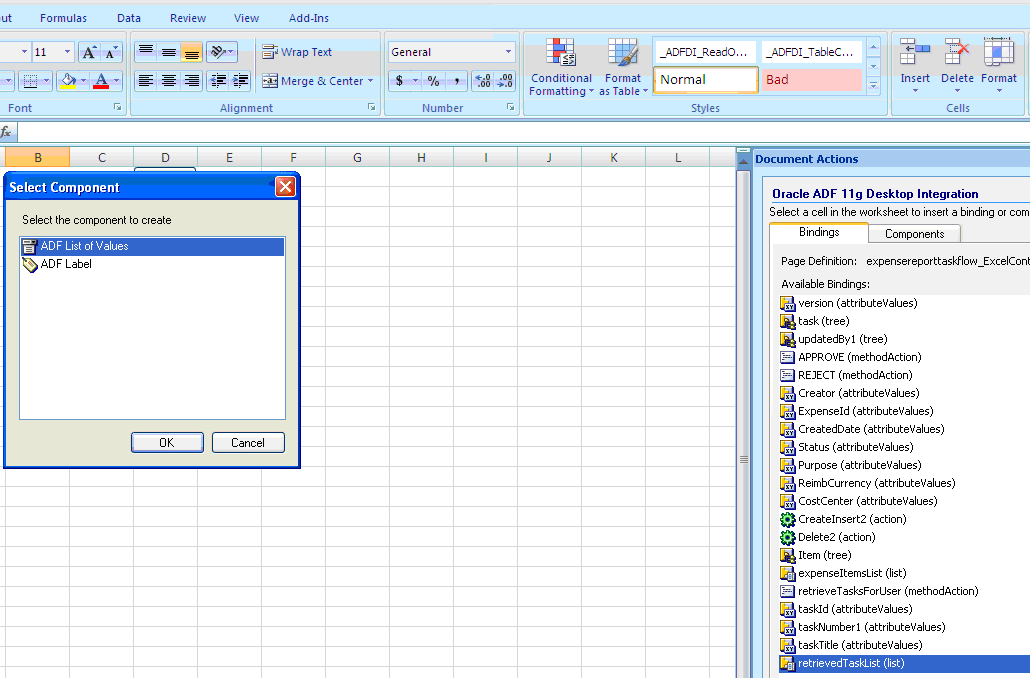This screenshot has width=1030, height=678.
Task: Switch to the Components tab
Action: point(914,234)
